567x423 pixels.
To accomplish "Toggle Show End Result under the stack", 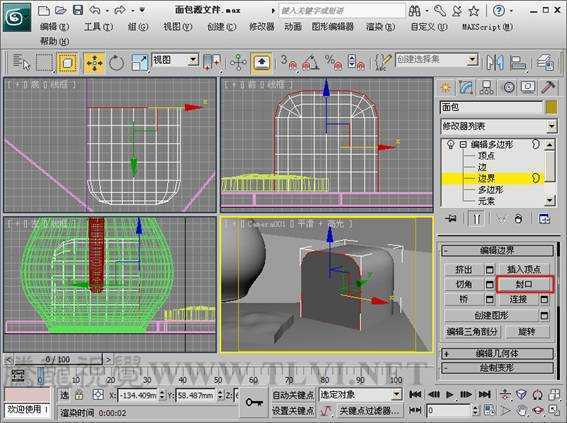I will 476,219.
